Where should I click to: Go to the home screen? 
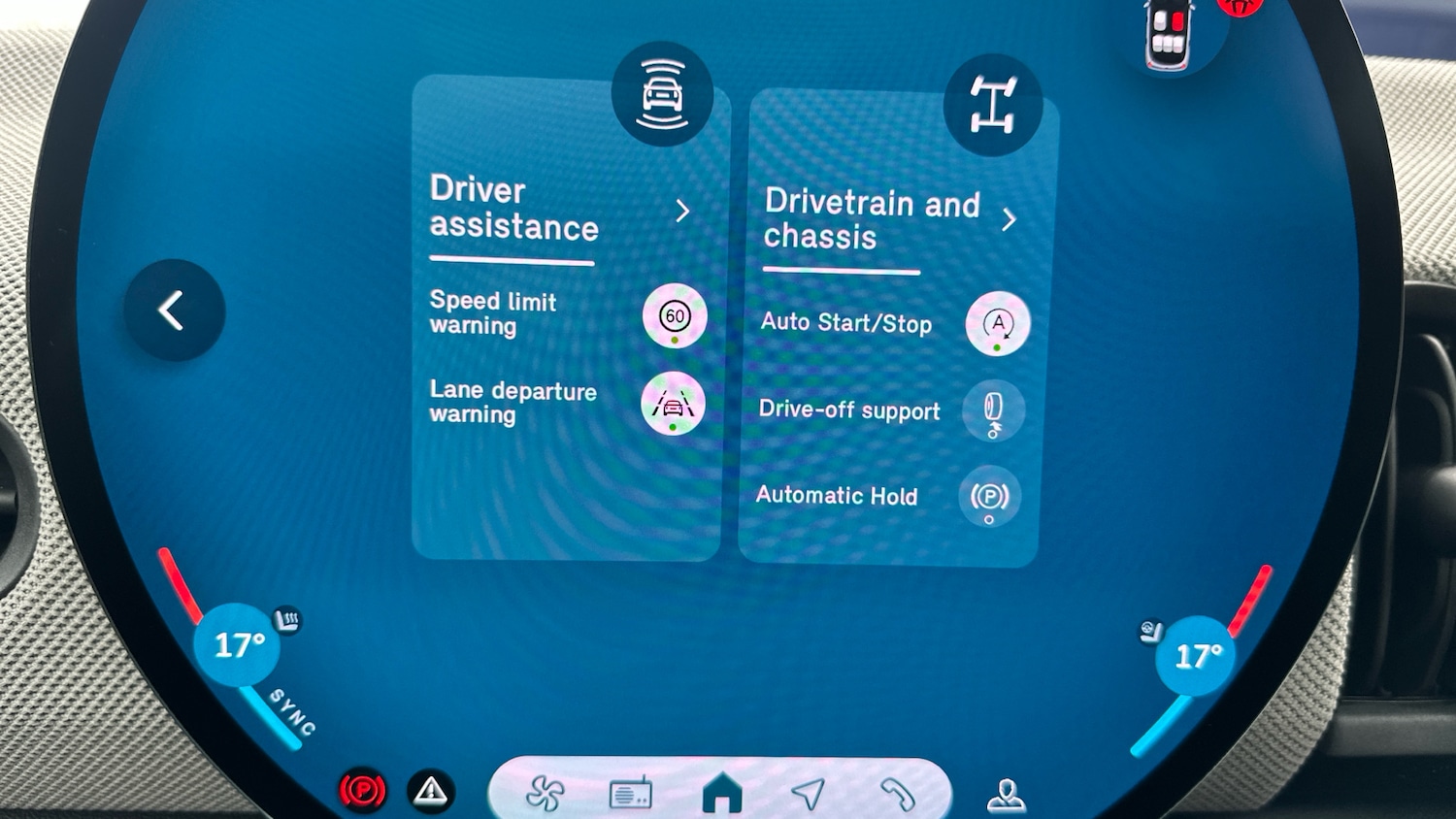[721, 794]
